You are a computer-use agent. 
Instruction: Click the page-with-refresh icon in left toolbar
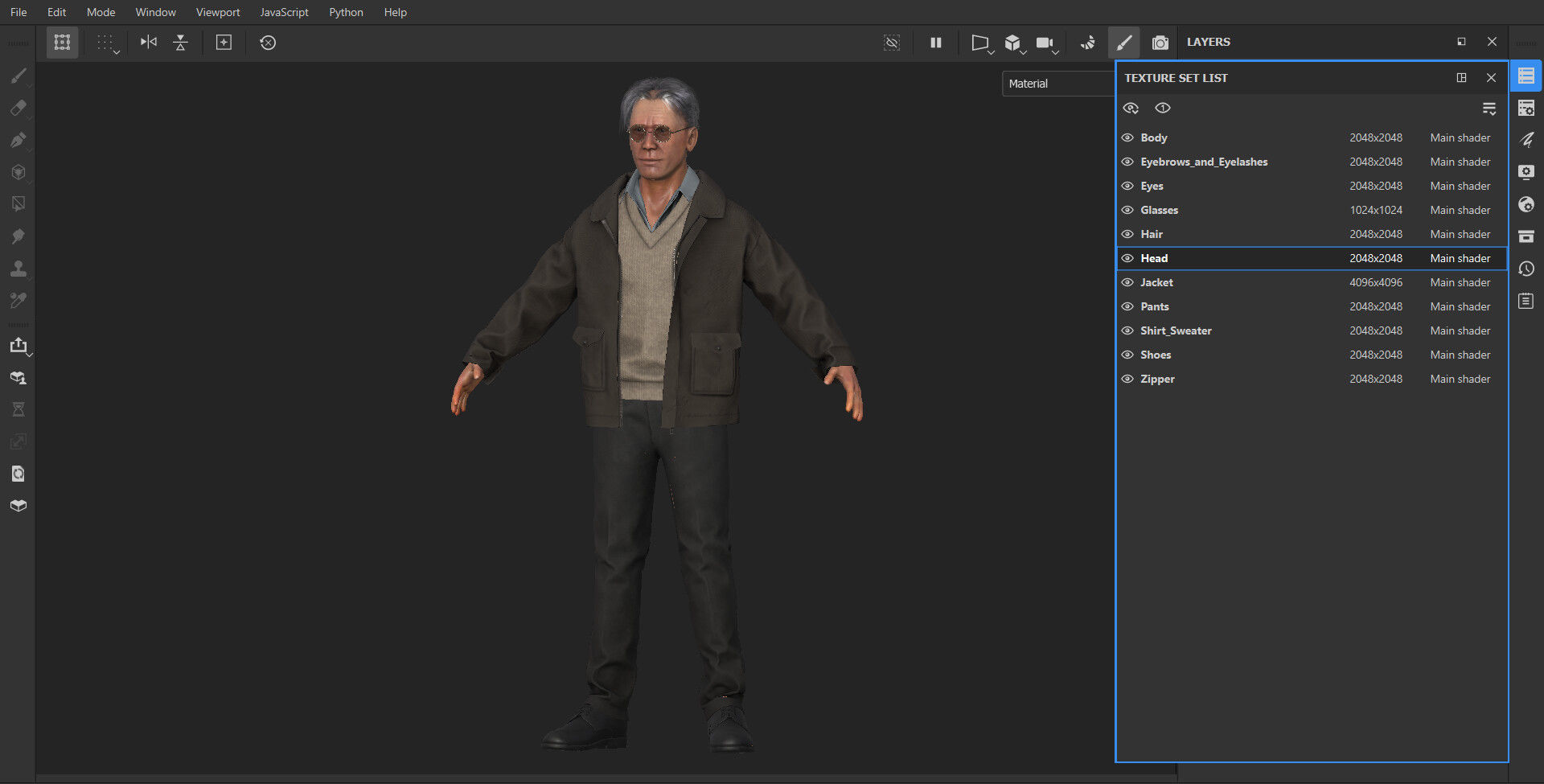18,474
